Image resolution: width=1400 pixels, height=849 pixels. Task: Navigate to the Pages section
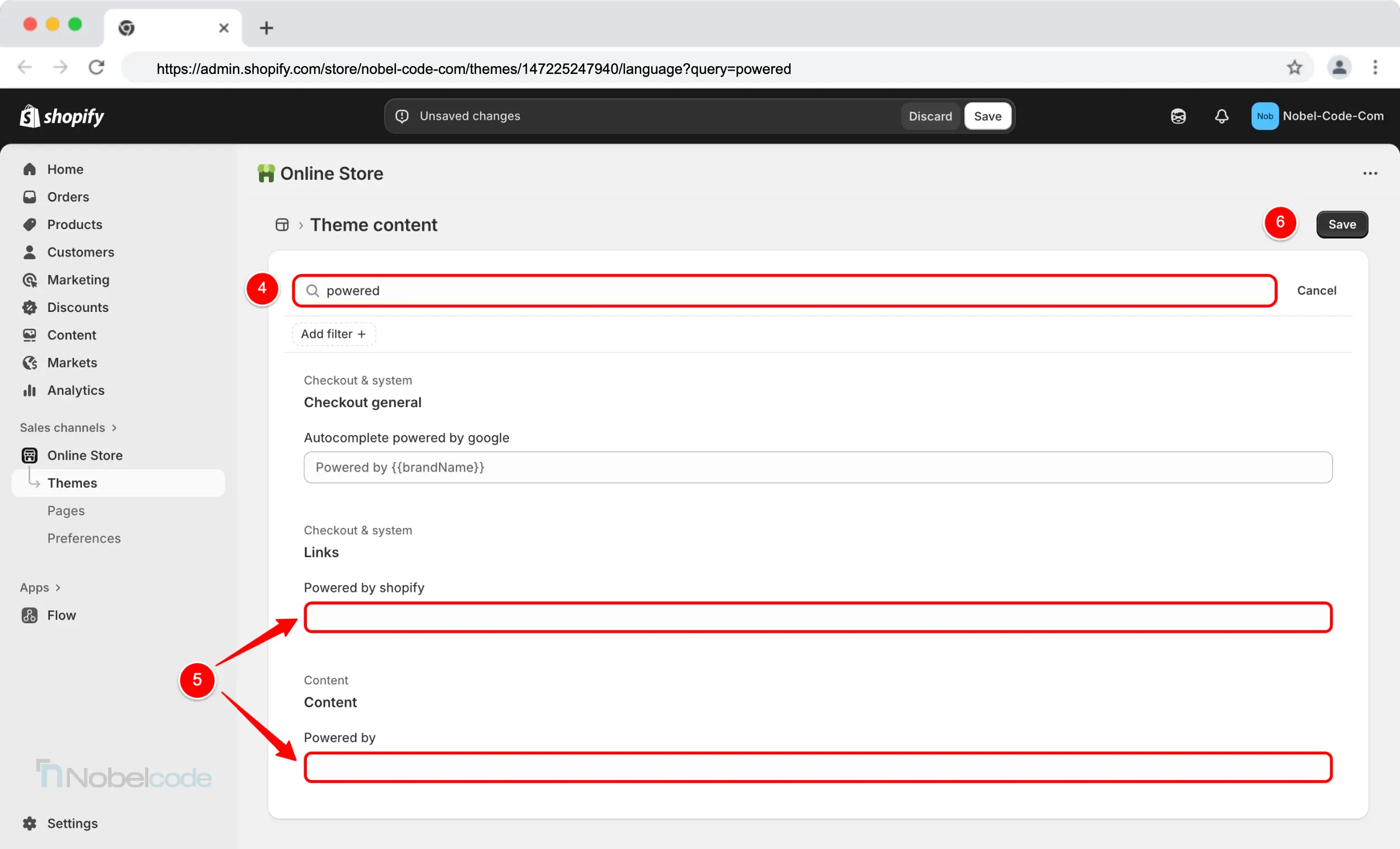point(66,511)
